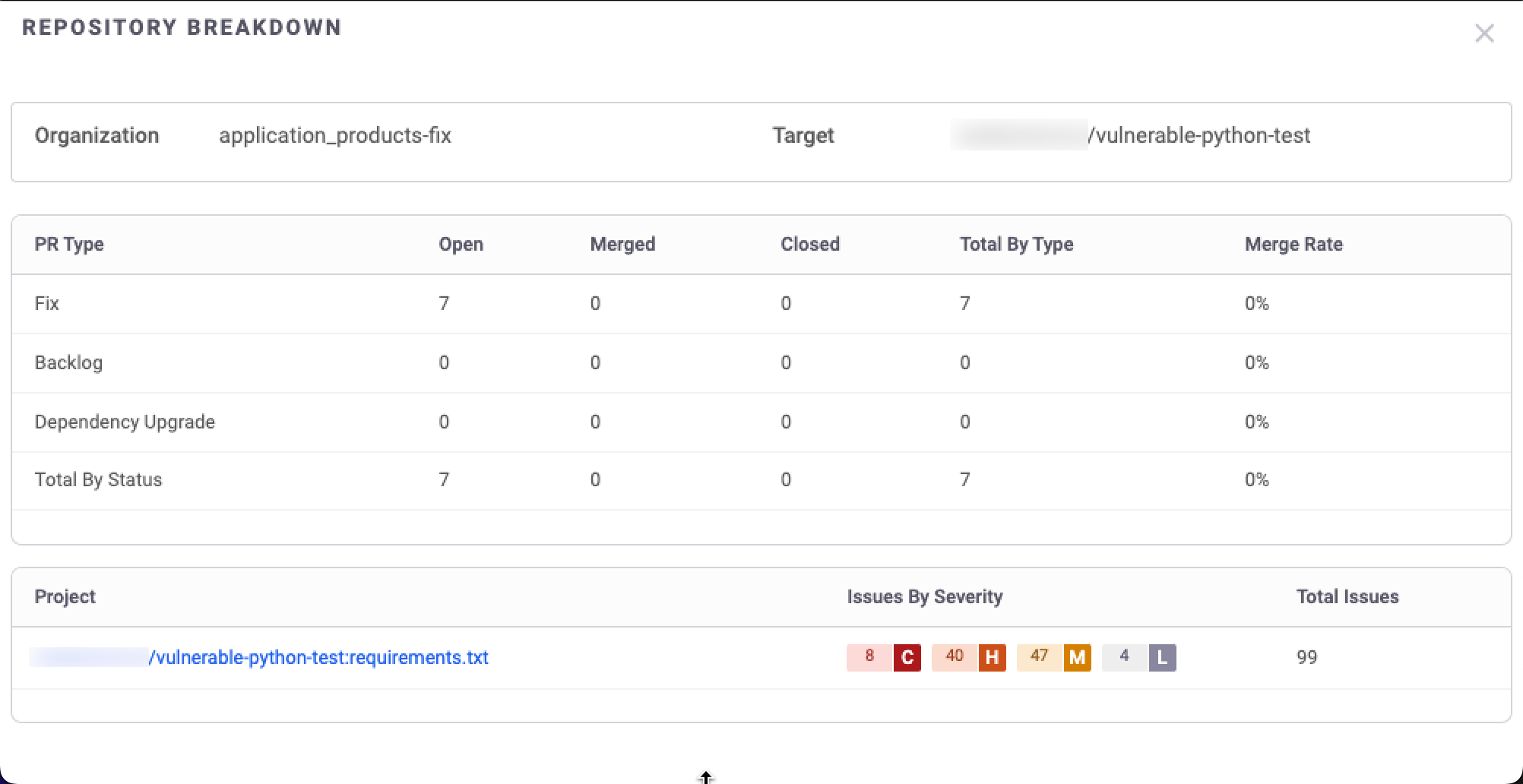Click the Total Issues value of 99
The height and width of the screenshot is (784, 1523).
pyautogui.click(x=1306, y=657)
